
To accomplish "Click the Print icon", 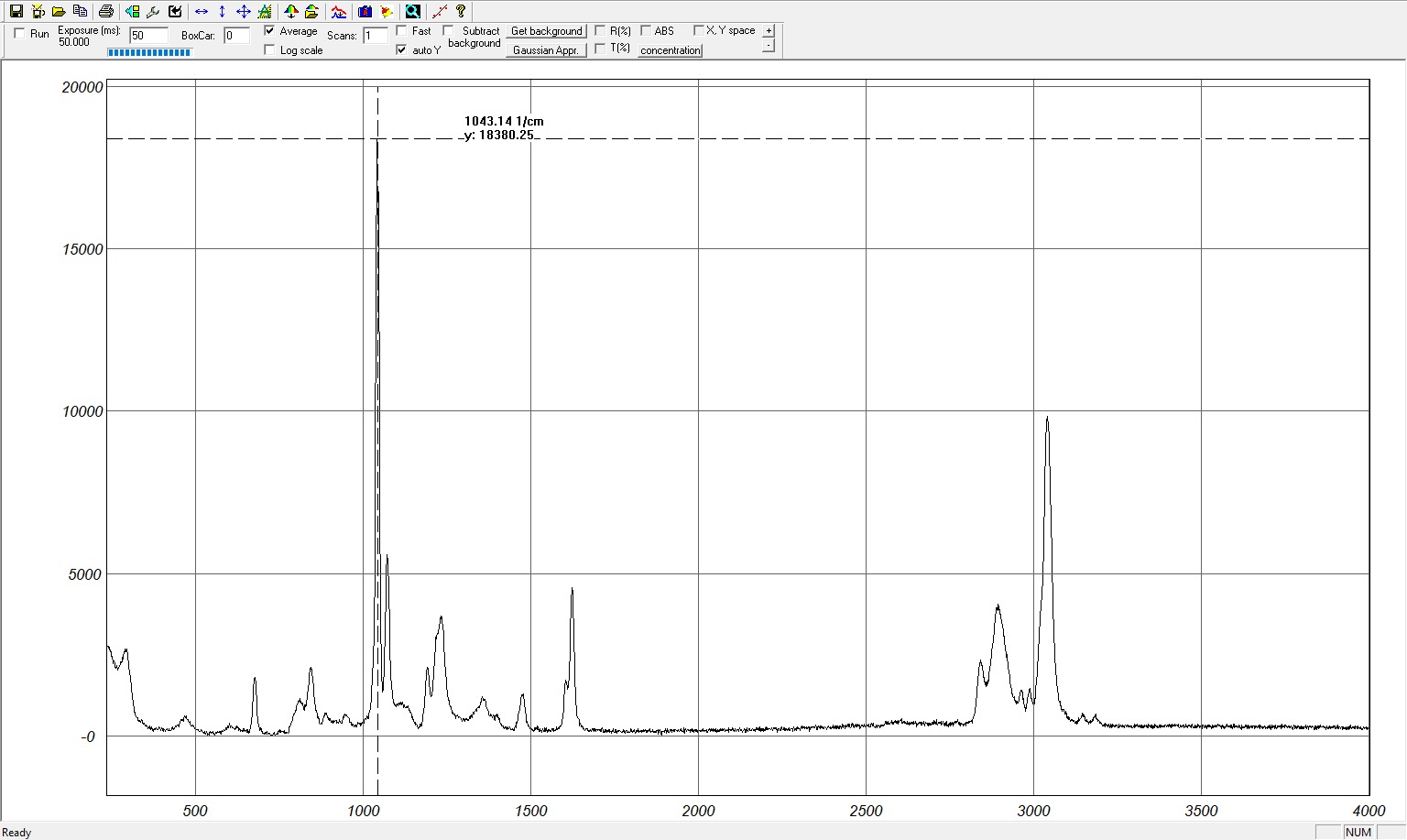I will [x=105, y=12].
